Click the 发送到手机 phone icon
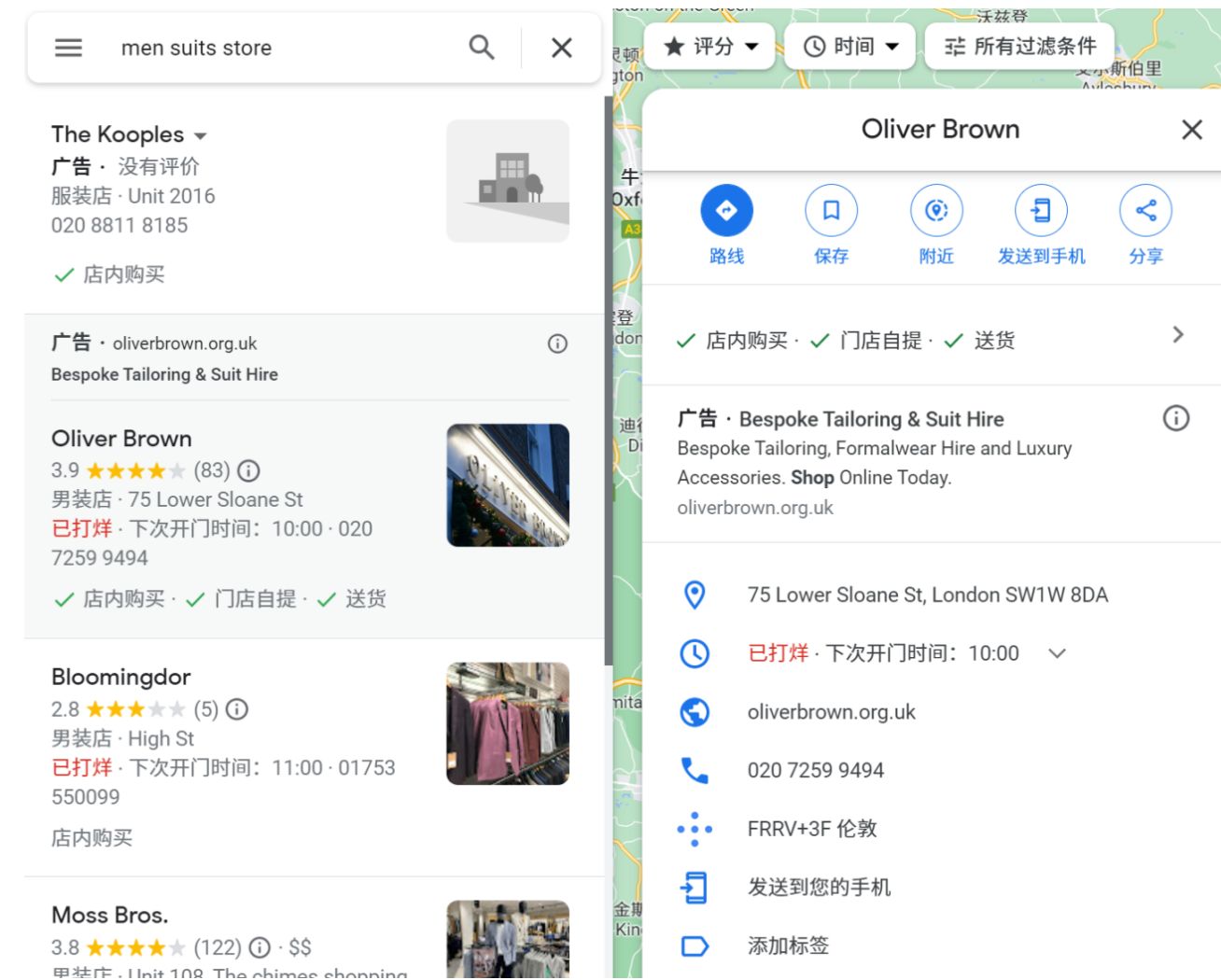1221x980 pixels. click(1041, 211)
